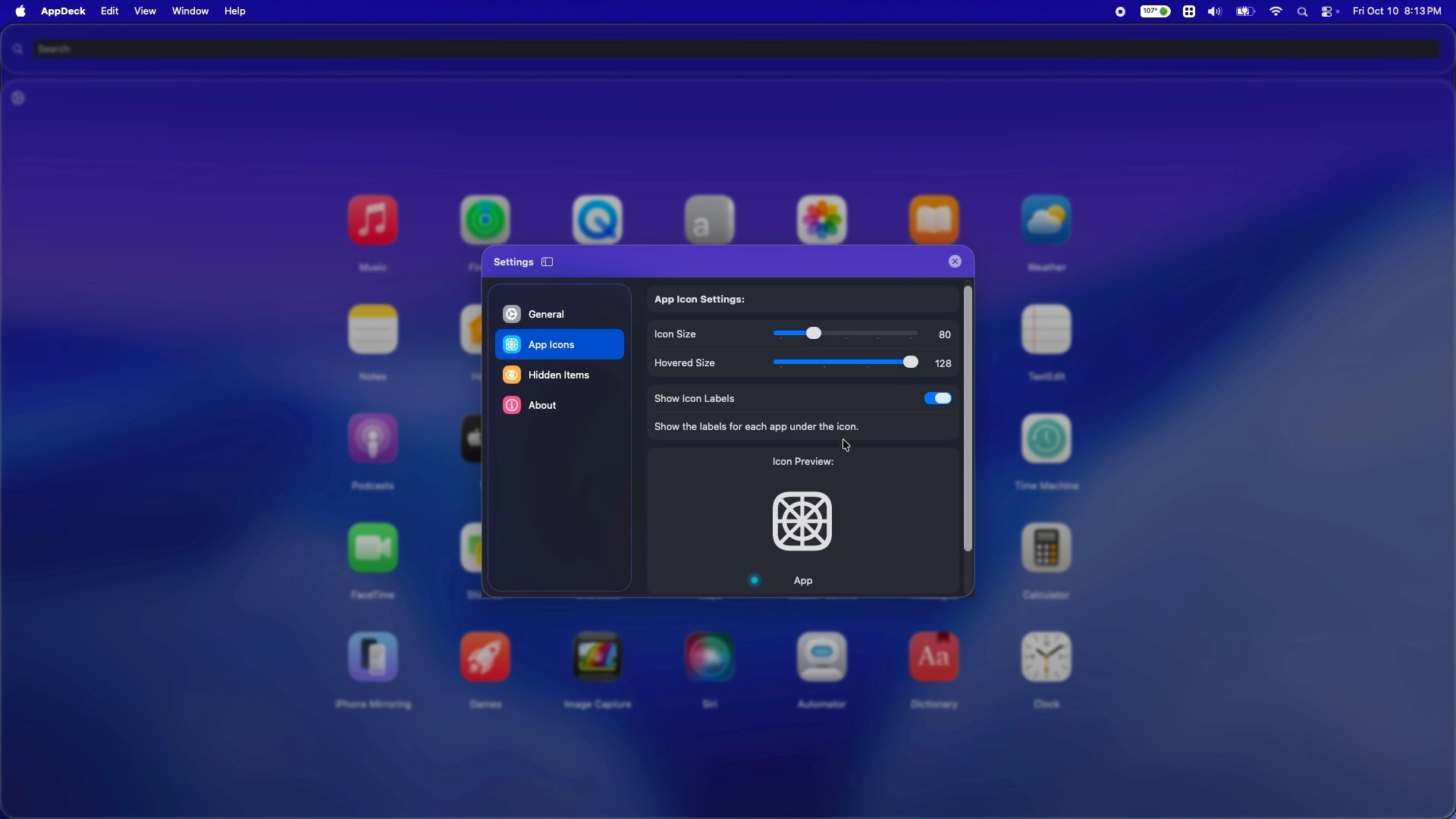Open the View menu
The height and width of the screenshot is (819, 1456).
(145, 11)
